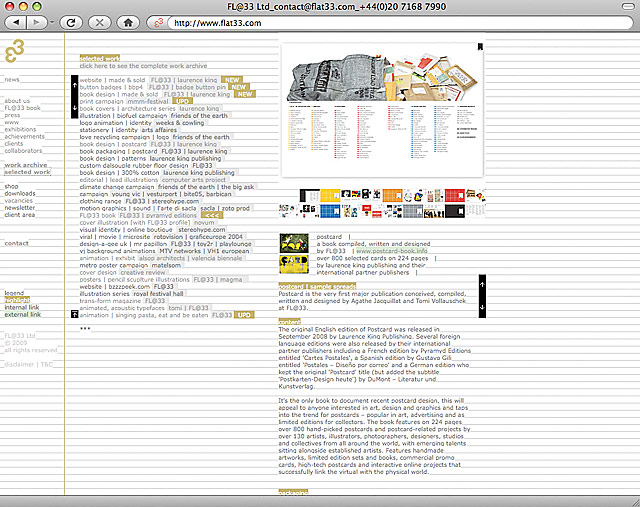Screen dimensions: 640x507
Task: Select the orange grid thumbnail
Action: (x=392, y=196)
